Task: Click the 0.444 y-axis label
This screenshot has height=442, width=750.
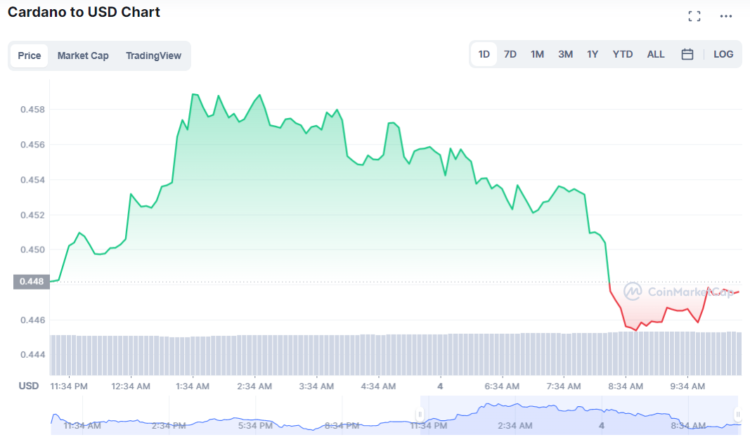Action: coord(33,354)
